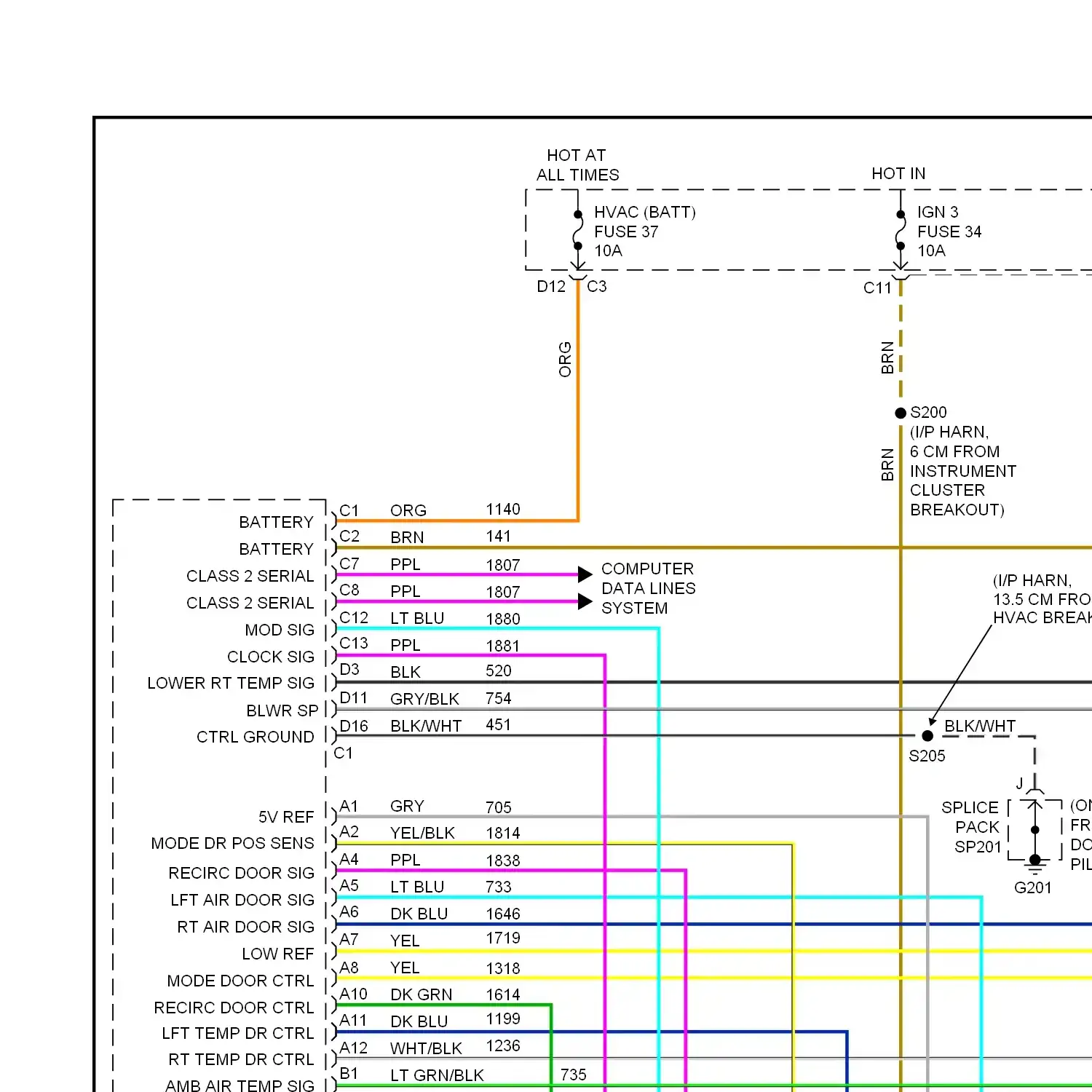Click wire number '451'
The image size is (1092, 1092).
(x=499, y=725)
